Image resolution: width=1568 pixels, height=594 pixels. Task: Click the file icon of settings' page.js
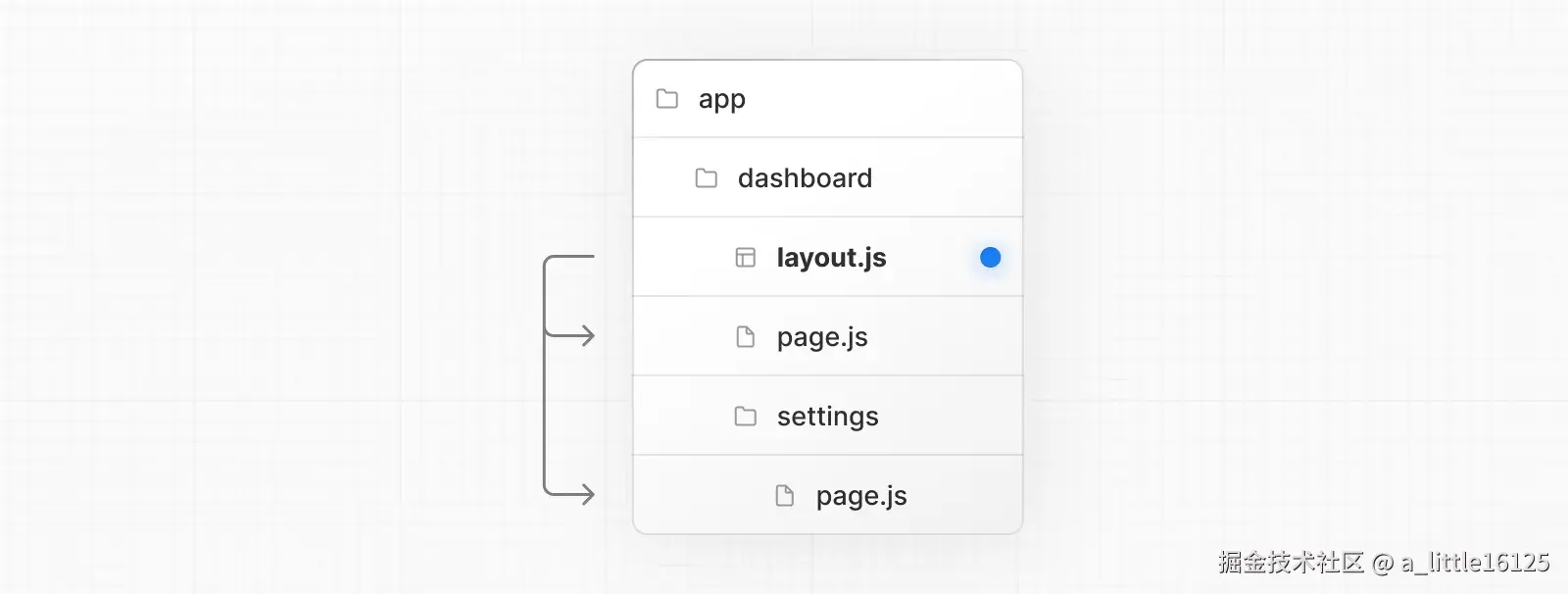(785, 496)
